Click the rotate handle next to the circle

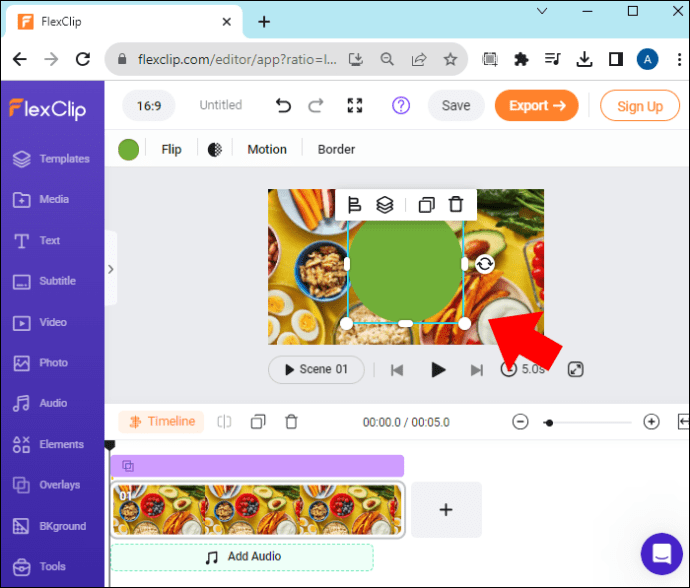click(484, 264)
